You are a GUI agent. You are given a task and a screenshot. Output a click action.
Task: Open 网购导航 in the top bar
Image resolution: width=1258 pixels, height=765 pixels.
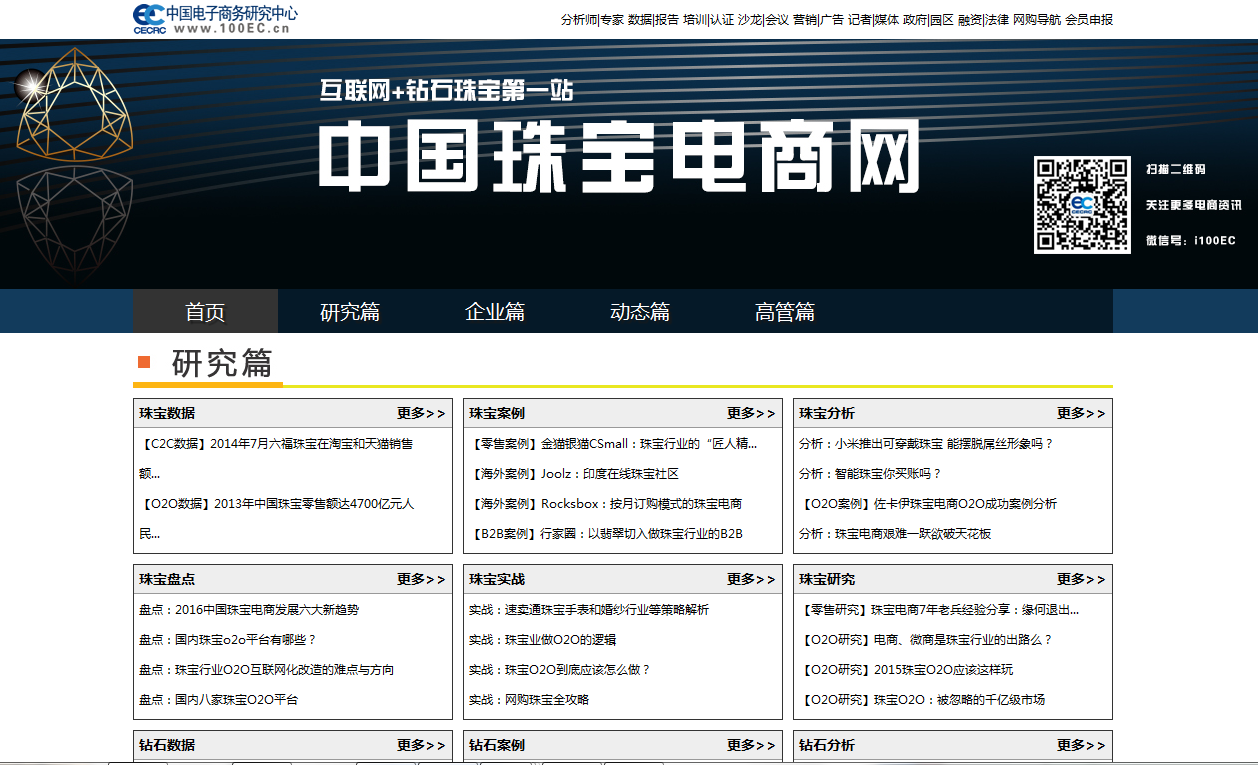[1037, 19]
